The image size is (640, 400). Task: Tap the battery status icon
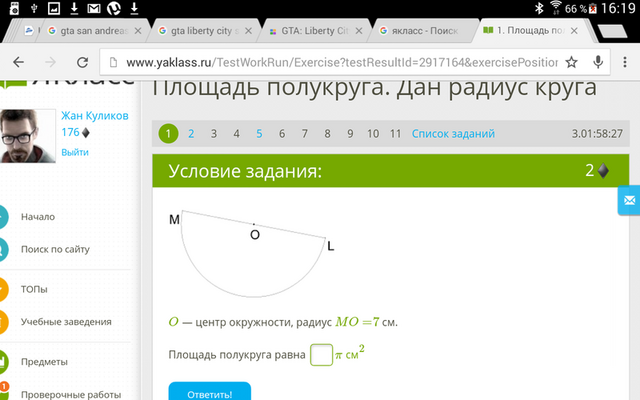pyautogui.click(x=593, y=9)
